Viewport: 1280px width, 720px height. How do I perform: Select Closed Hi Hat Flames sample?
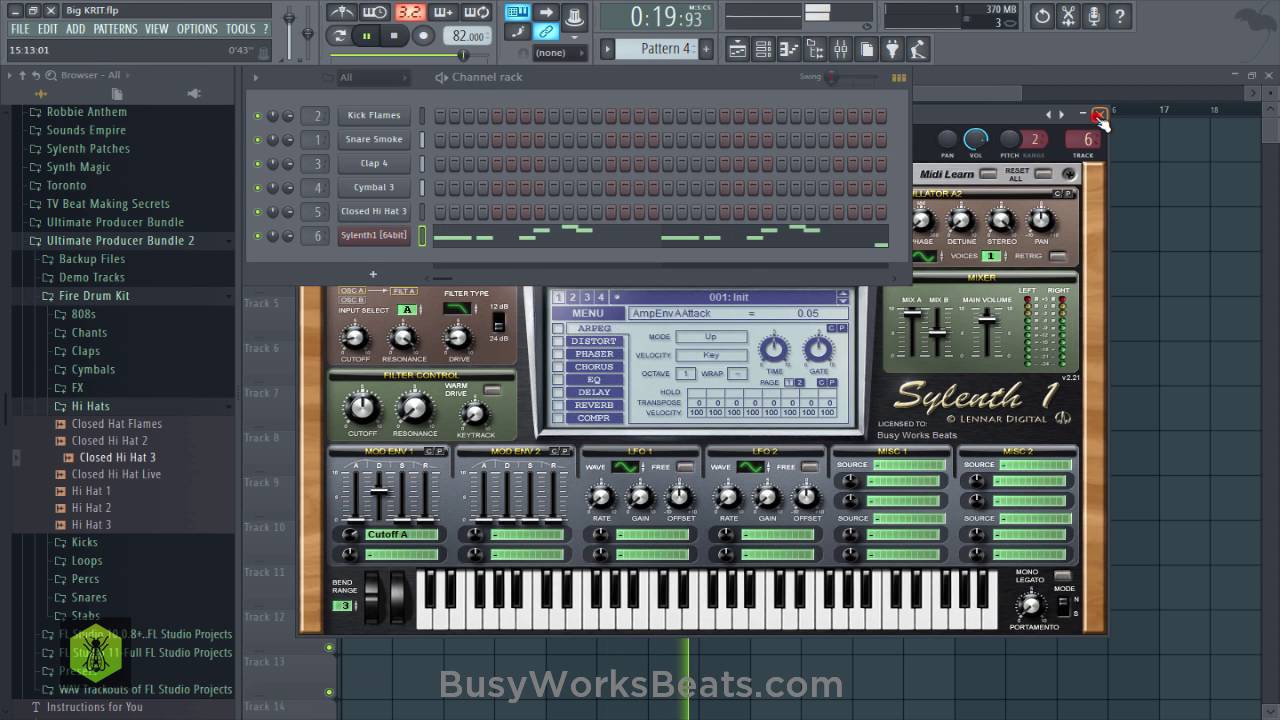pos(116,424)
